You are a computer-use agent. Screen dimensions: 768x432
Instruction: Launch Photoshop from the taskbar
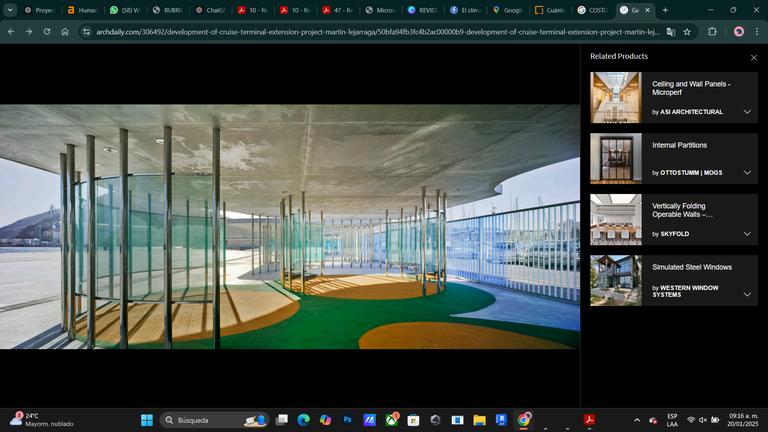click(348, 420)
